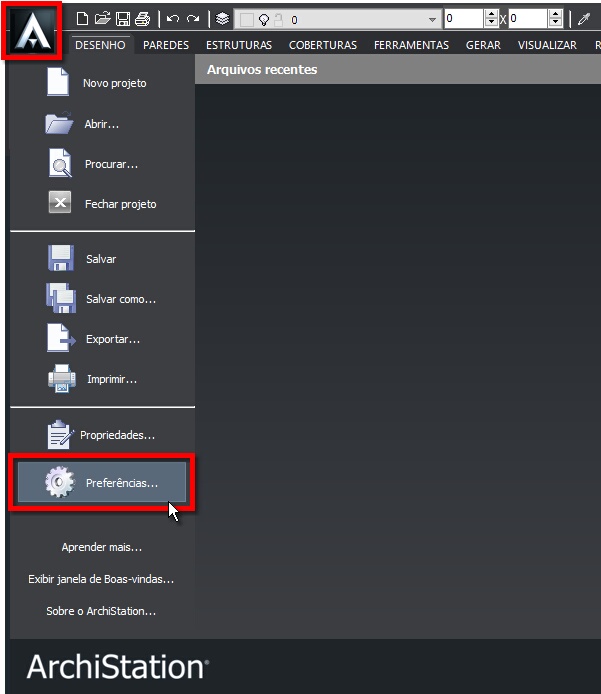Switch to the DESENHO tab

click(x=100, y=45)
